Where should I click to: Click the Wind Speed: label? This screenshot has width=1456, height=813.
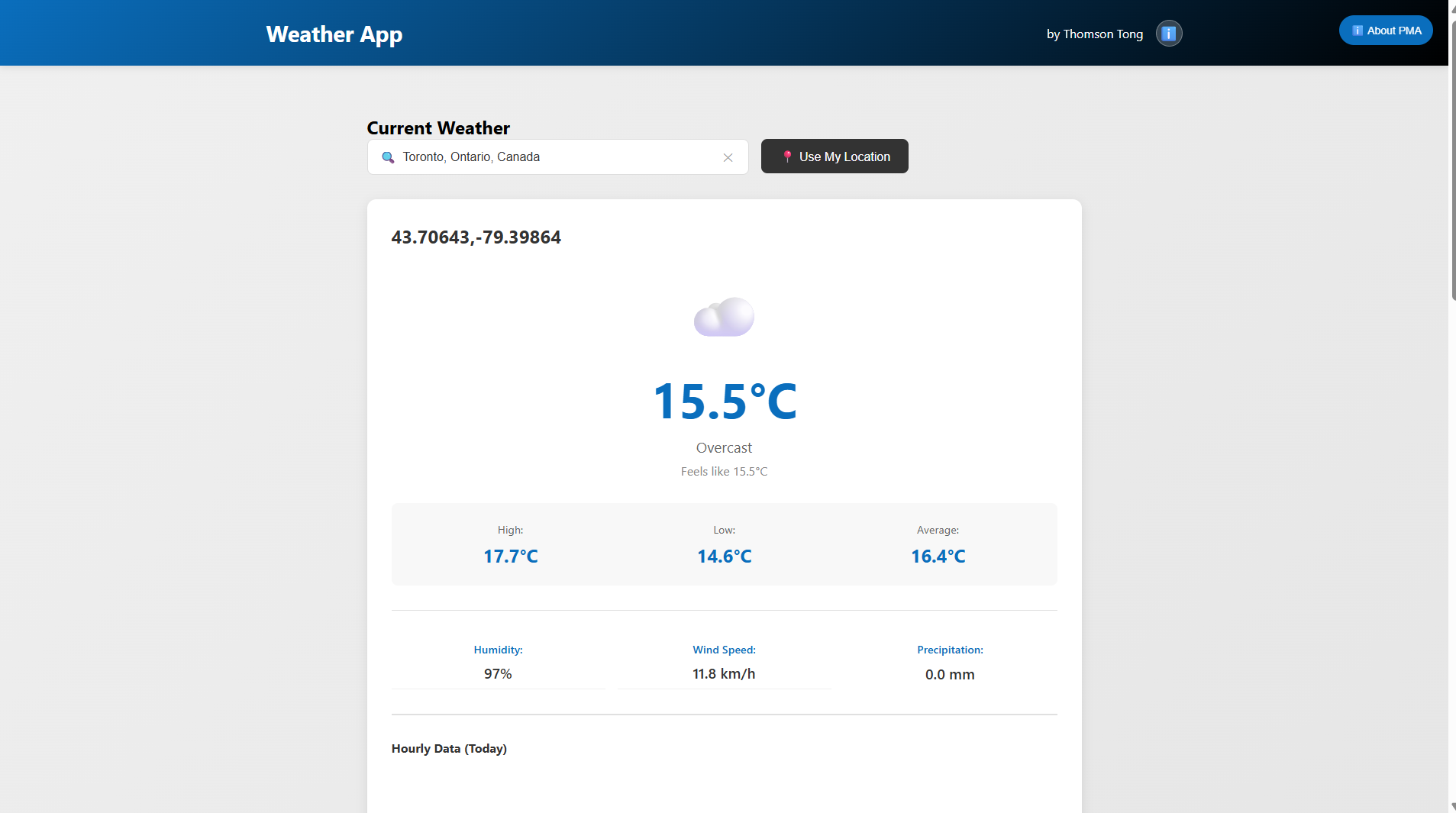724,650
